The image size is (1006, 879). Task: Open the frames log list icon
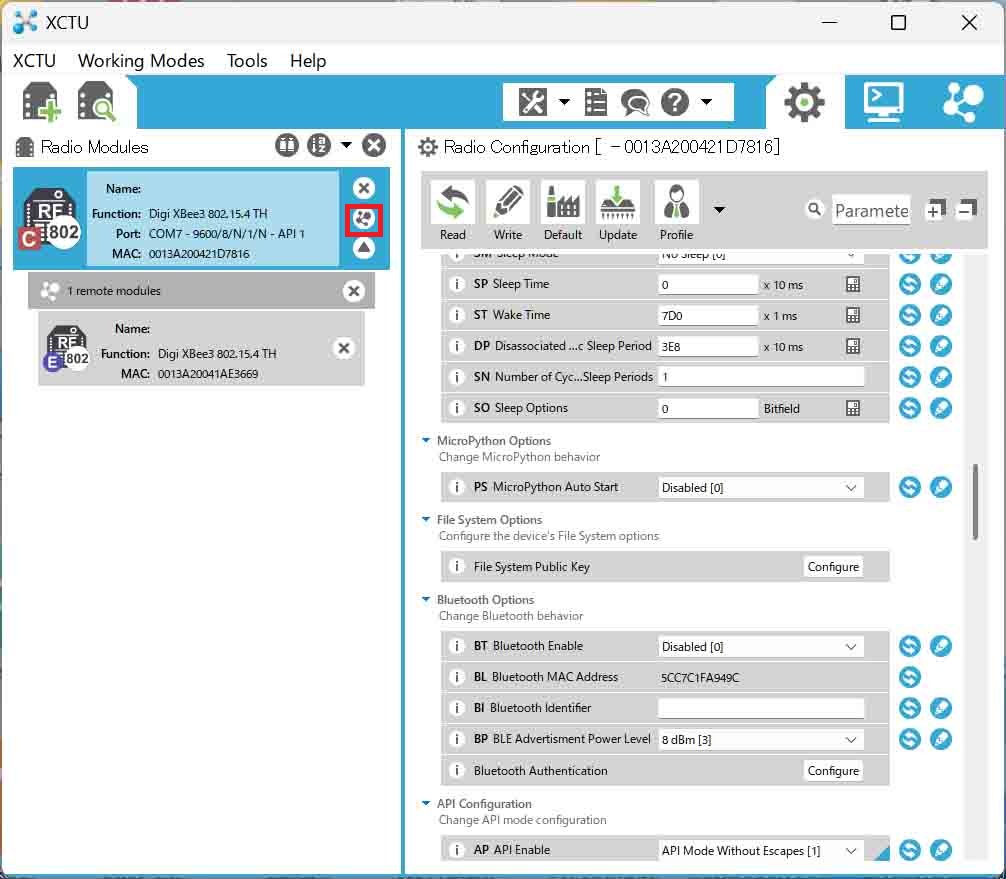pos(596,102)
